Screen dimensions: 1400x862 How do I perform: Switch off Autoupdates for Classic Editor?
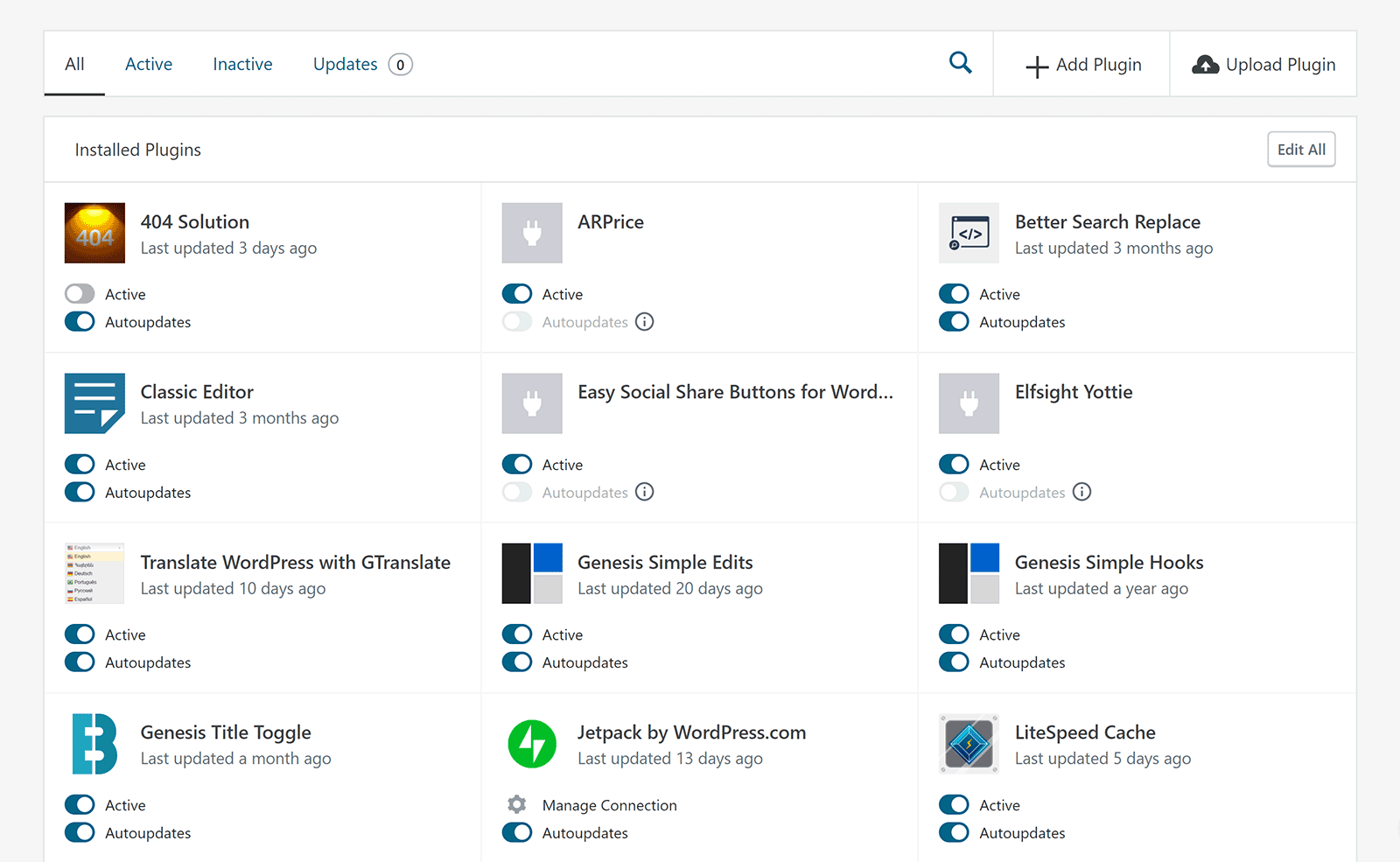coord(80,492)
